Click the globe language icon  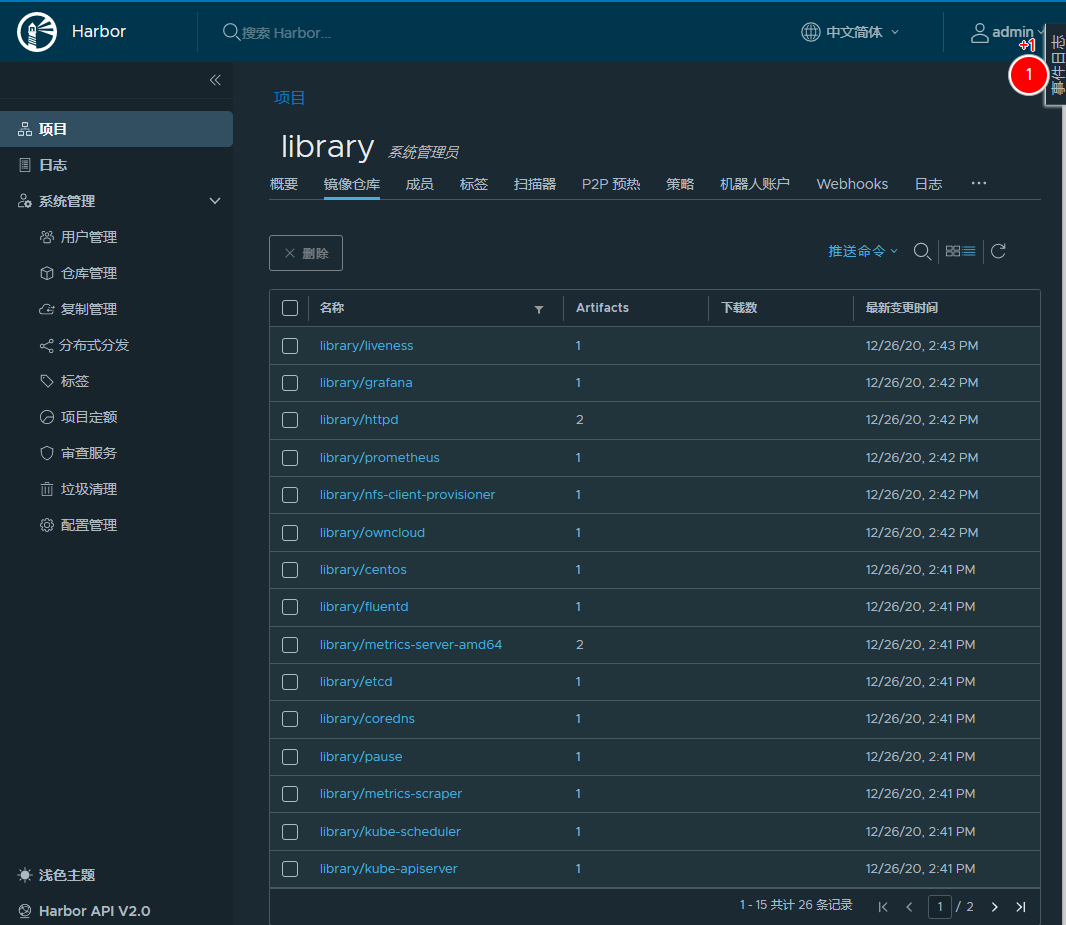pyautogui.click(x=810, y=32)
